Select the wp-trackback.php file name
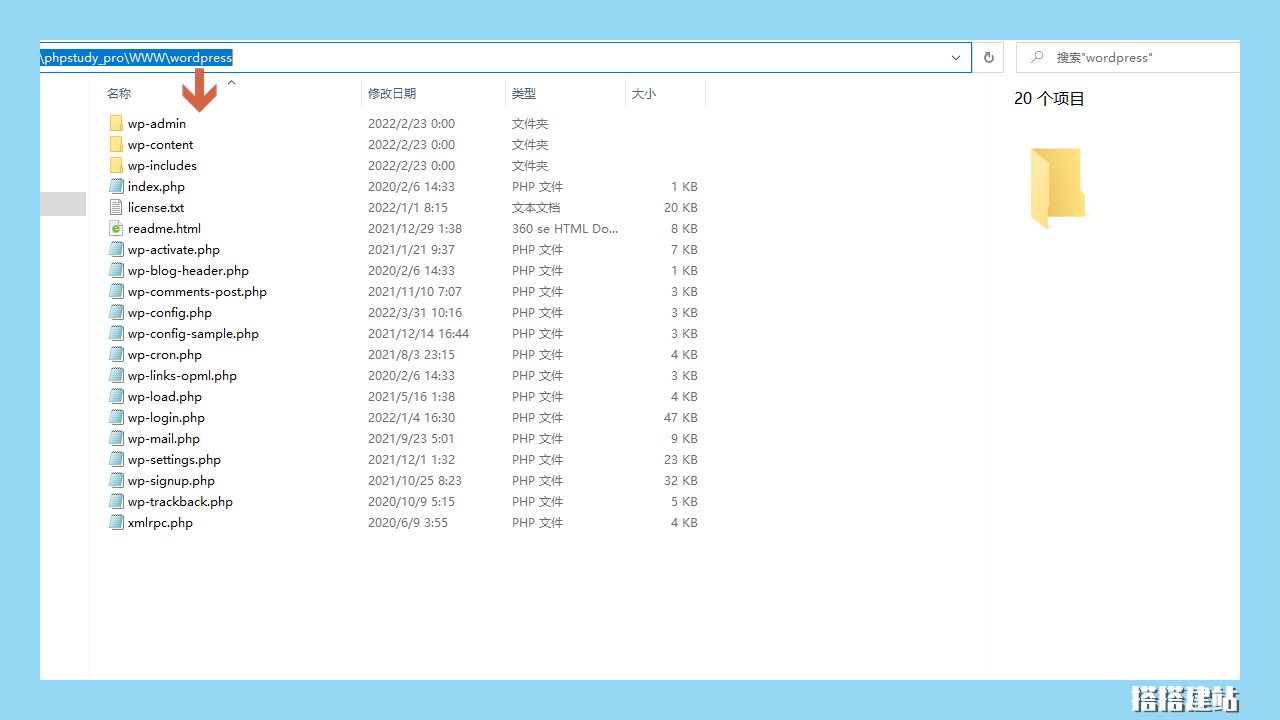 point(180,502)
